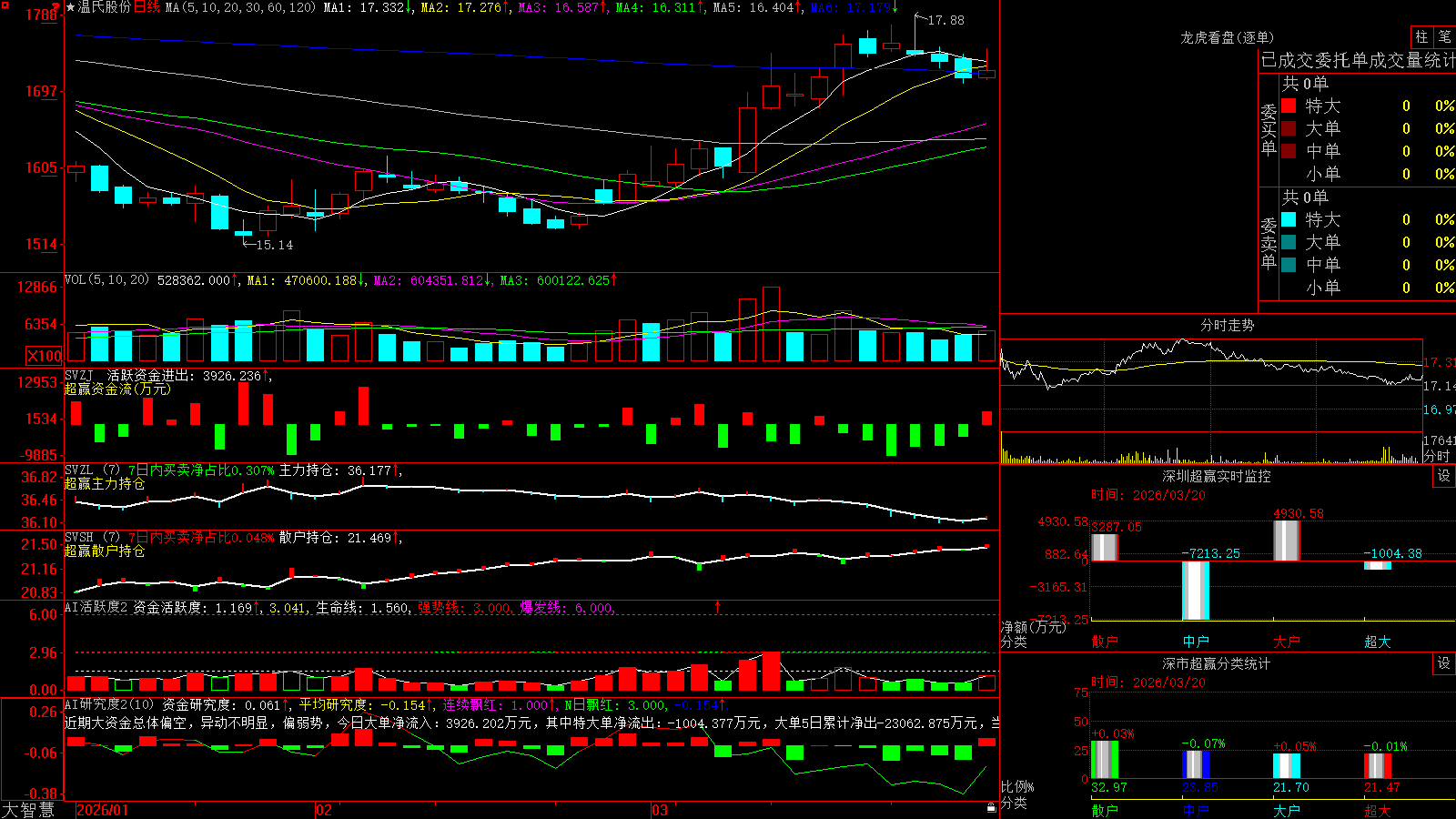The image size is (1456, 819).
Task: Click the star icon beside 温氏股份
Action: [x=70, y=7]
